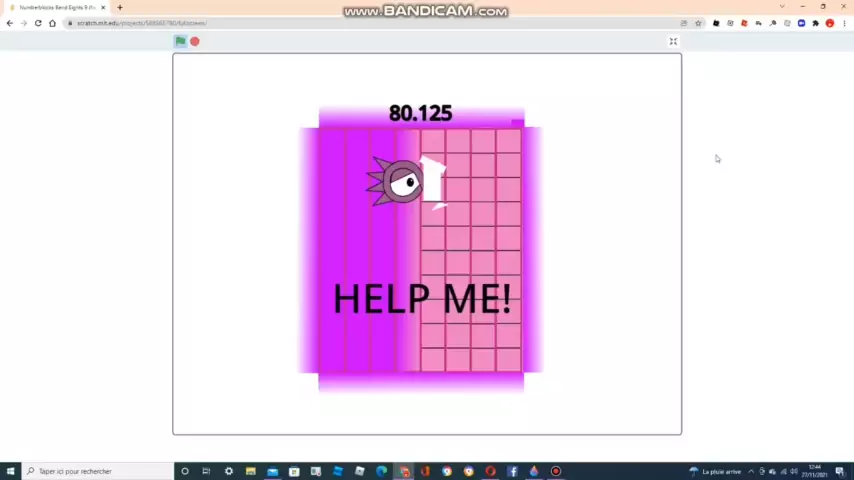This screenshot has width=854, height=480.
Task: Open Task View on the taskbar
Action: tap(206, 471)
